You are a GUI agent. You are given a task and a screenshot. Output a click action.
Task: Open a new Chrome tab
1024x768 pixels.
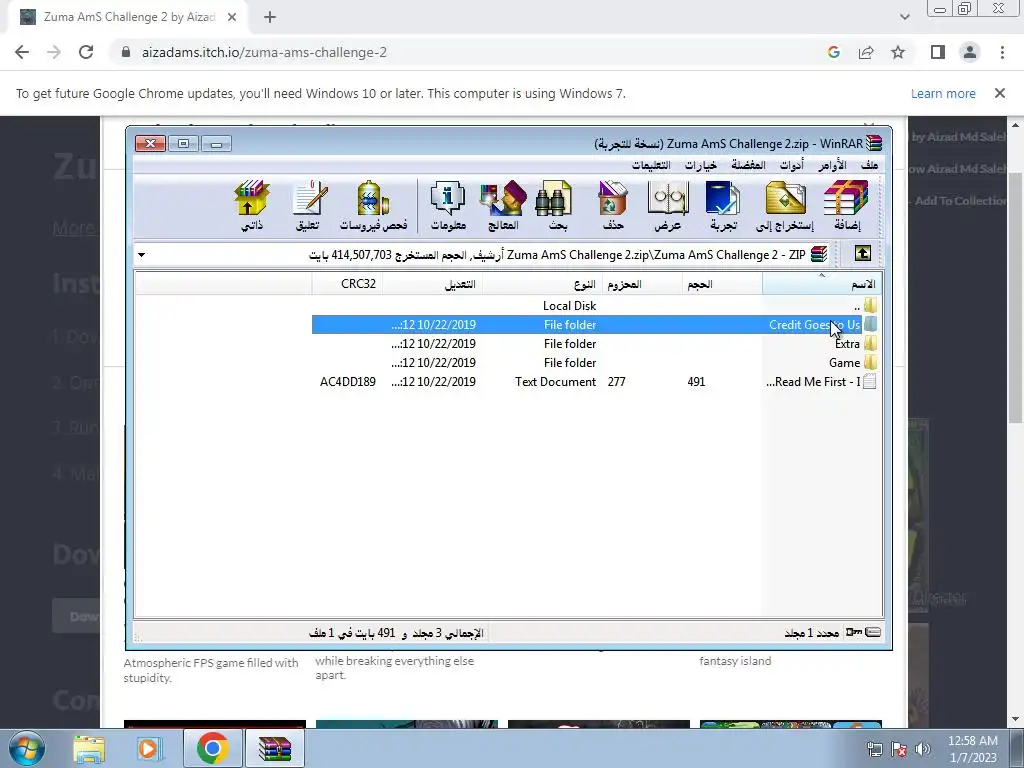270,17
